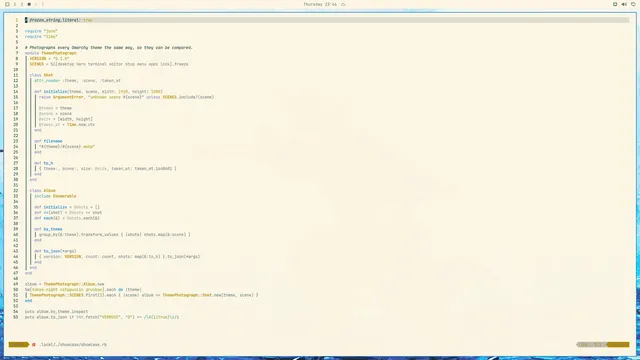Image resolution: width=640 pixels, height=360 pixels.
Task: Open the Omarchy menu icon in top bar
Action: point(7,4)
